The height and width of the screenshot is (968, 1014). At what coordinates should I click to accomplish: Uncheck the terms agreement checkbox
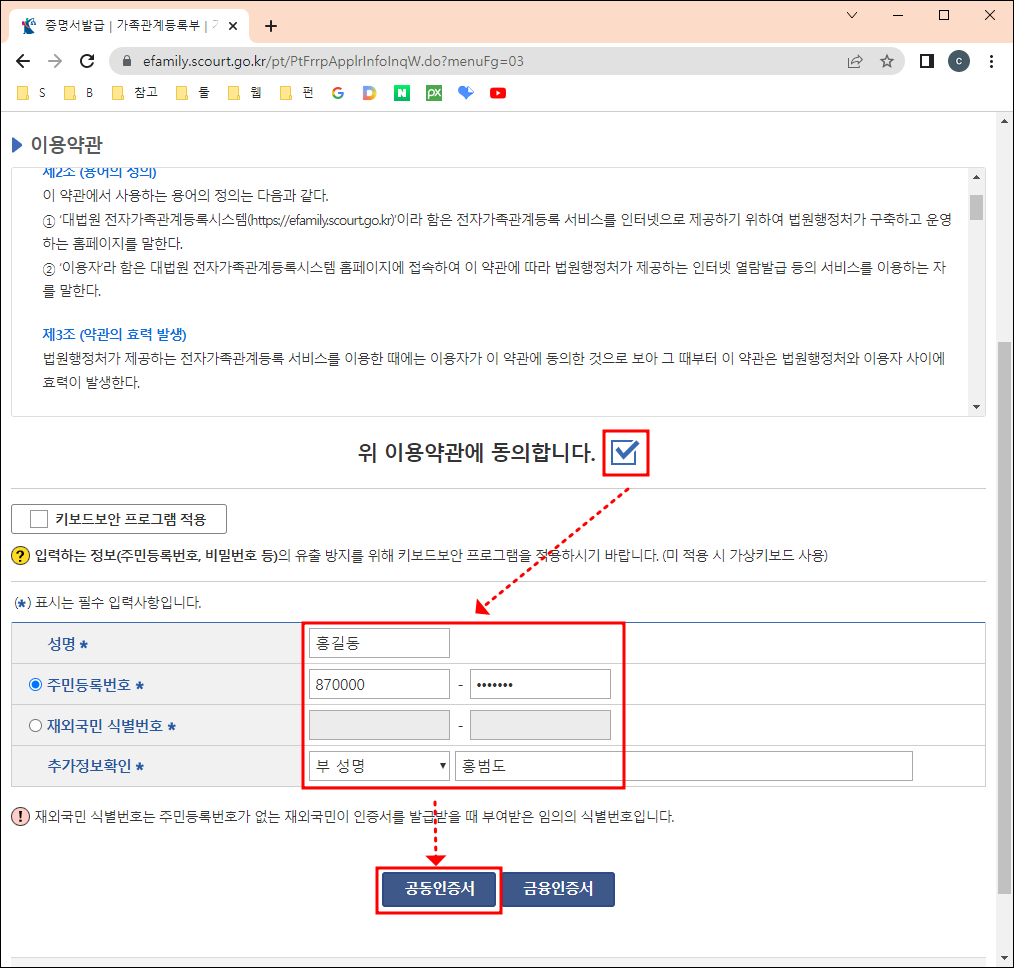point(625,452)
